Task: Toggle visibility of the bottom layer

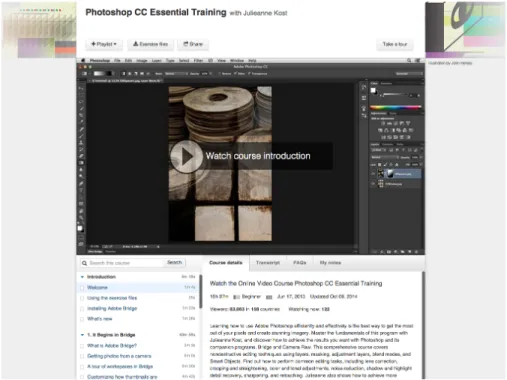Action: [x=373, y=184]
